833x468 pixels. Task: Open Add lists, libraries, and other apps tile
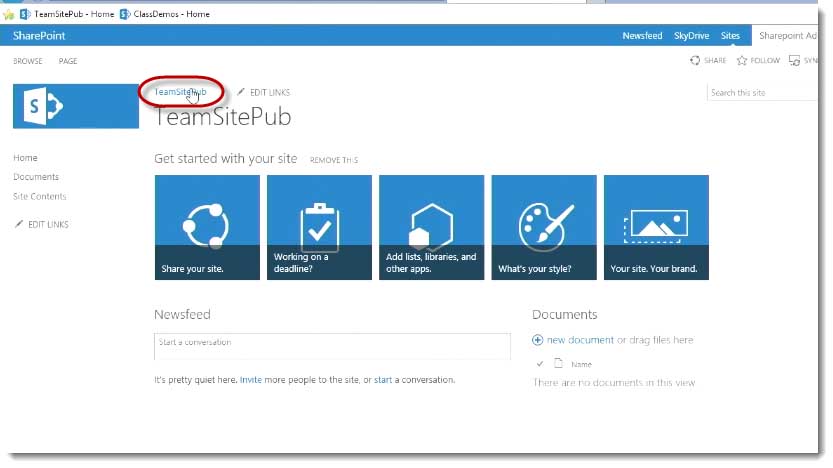[431, 227]
